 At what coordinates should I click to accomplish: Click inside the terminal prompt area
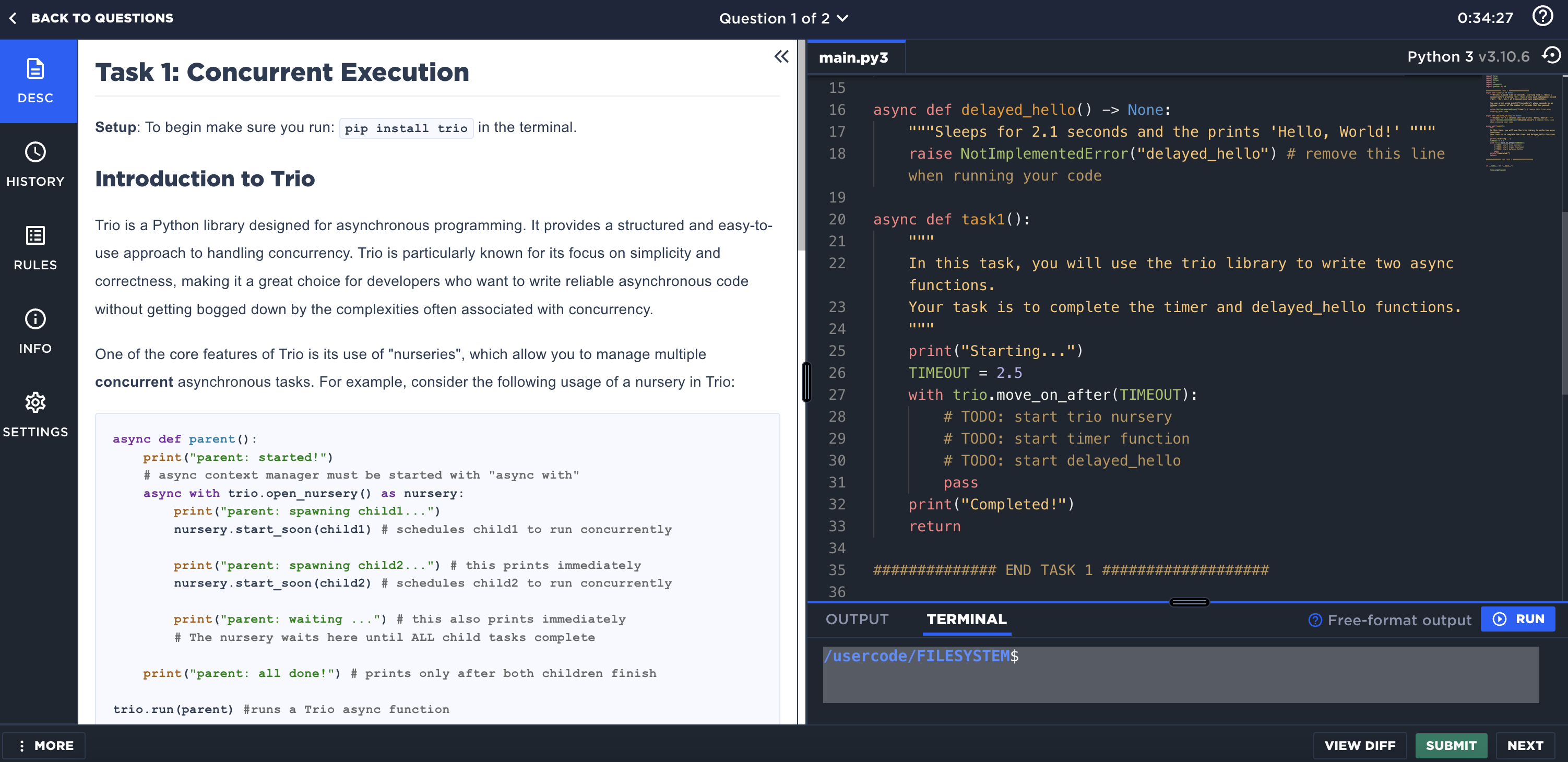point(1180,674)
